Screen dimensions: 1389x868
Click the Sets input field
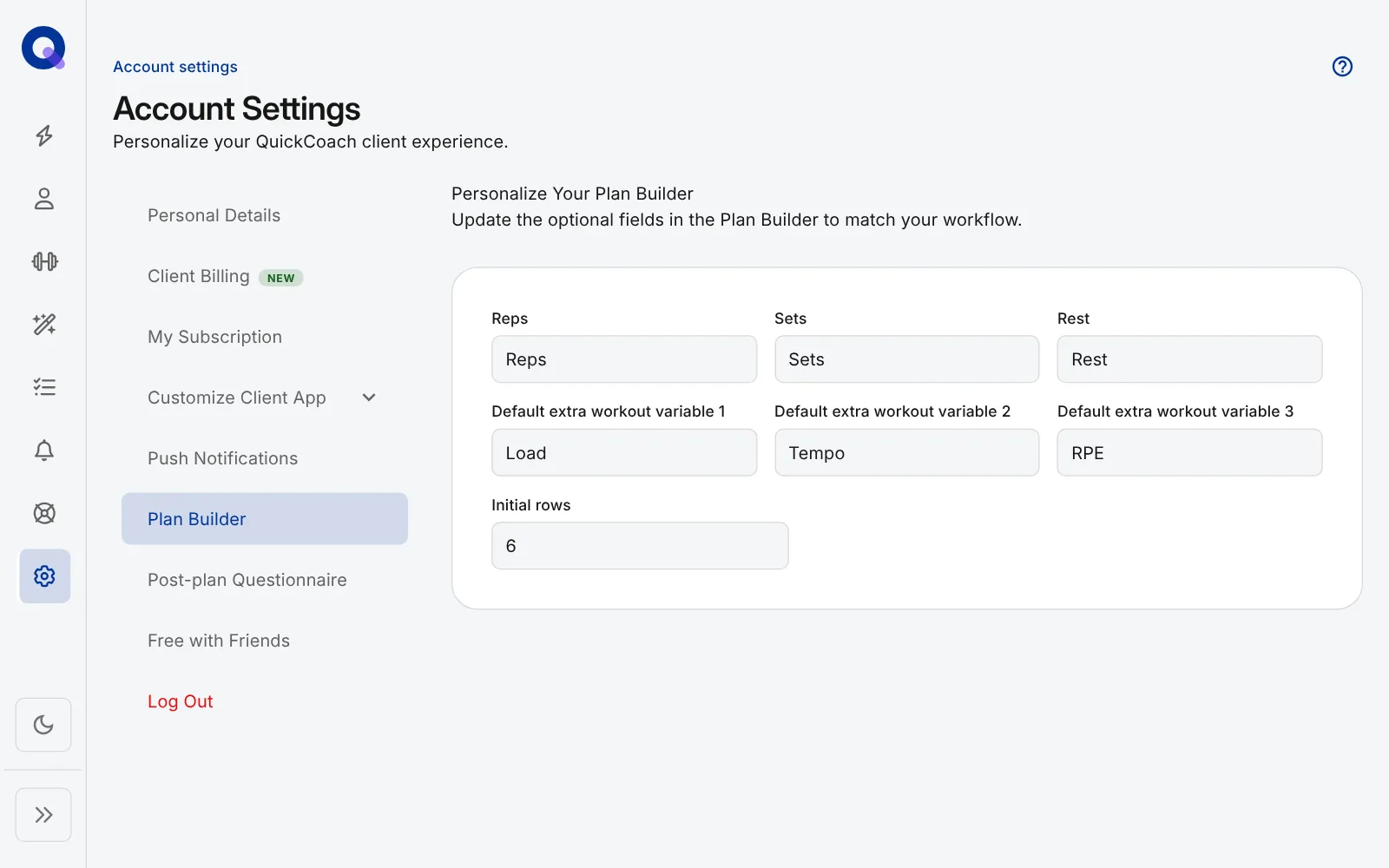[x=906, y=359]
